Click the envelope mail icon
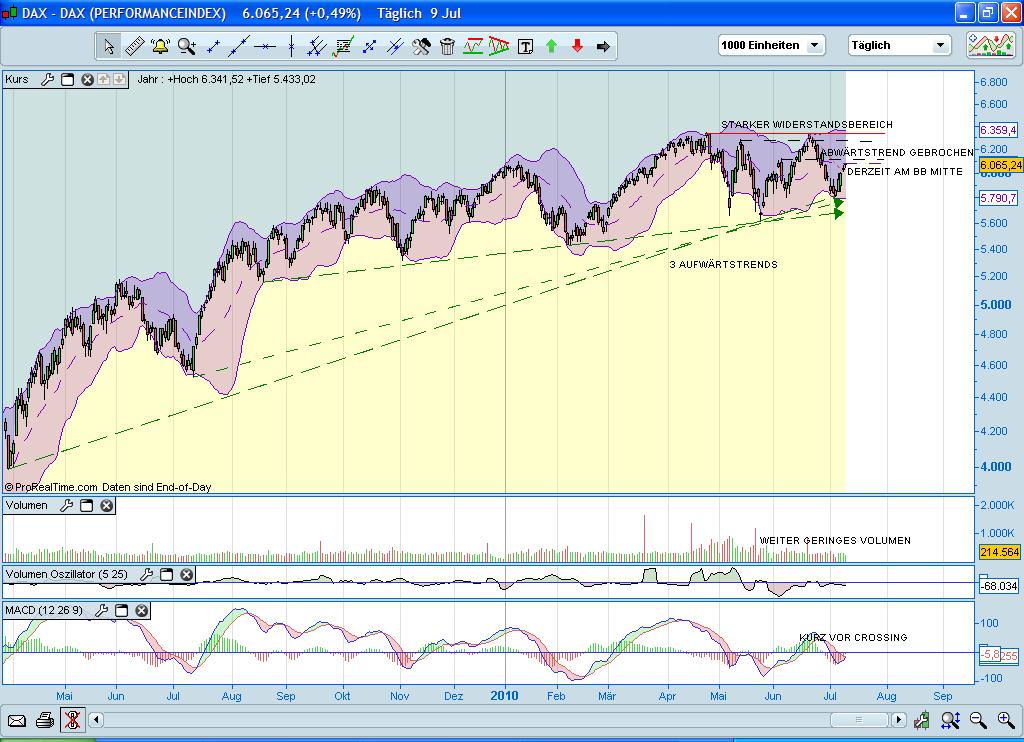1024x742 pixels. click(x=16, y=720)
